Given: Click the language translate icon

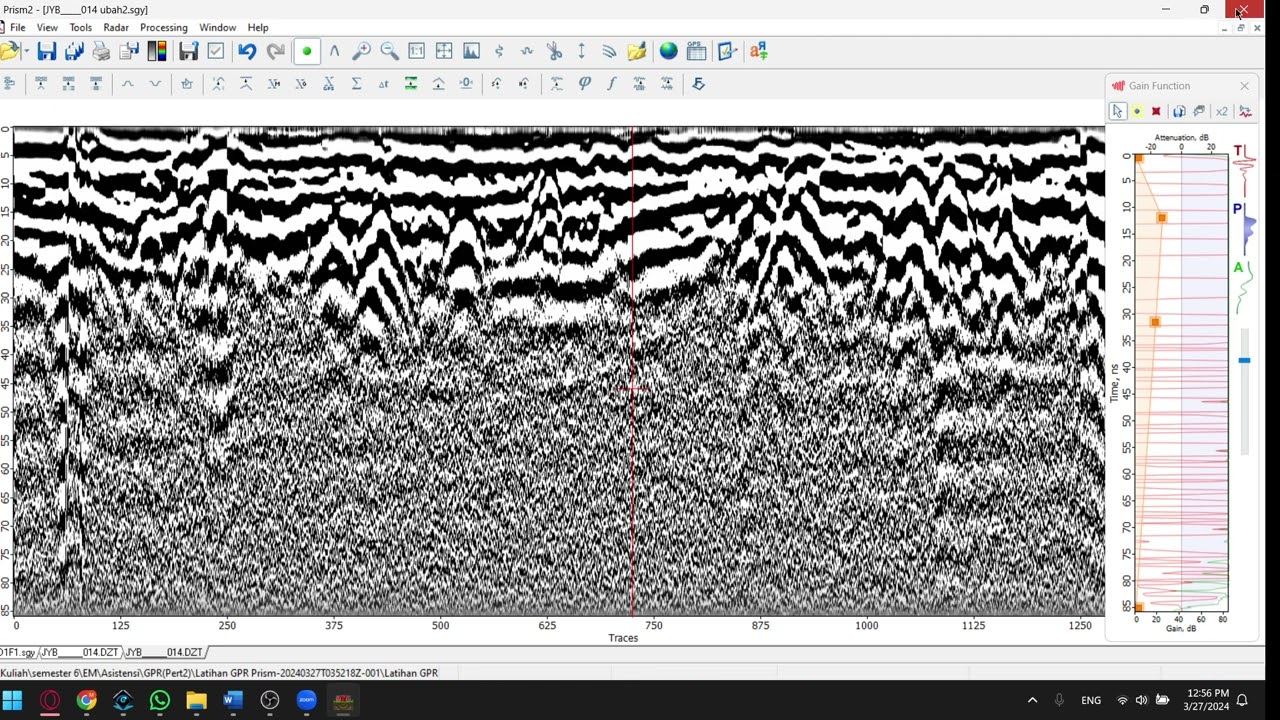Looking at the screenshot, I should pyautogui.click(x=758, y=51).
